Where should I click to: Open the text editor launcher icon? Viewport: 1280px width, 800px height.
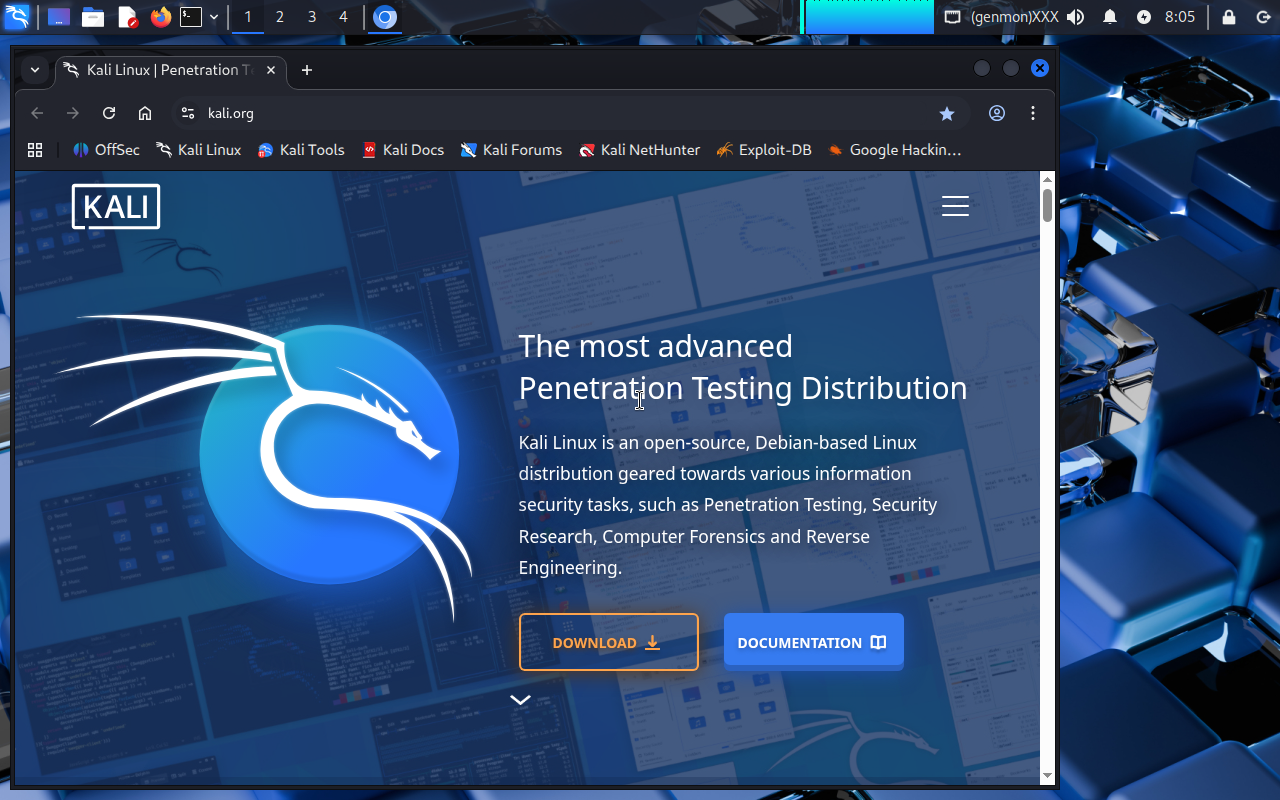(127, 17)
